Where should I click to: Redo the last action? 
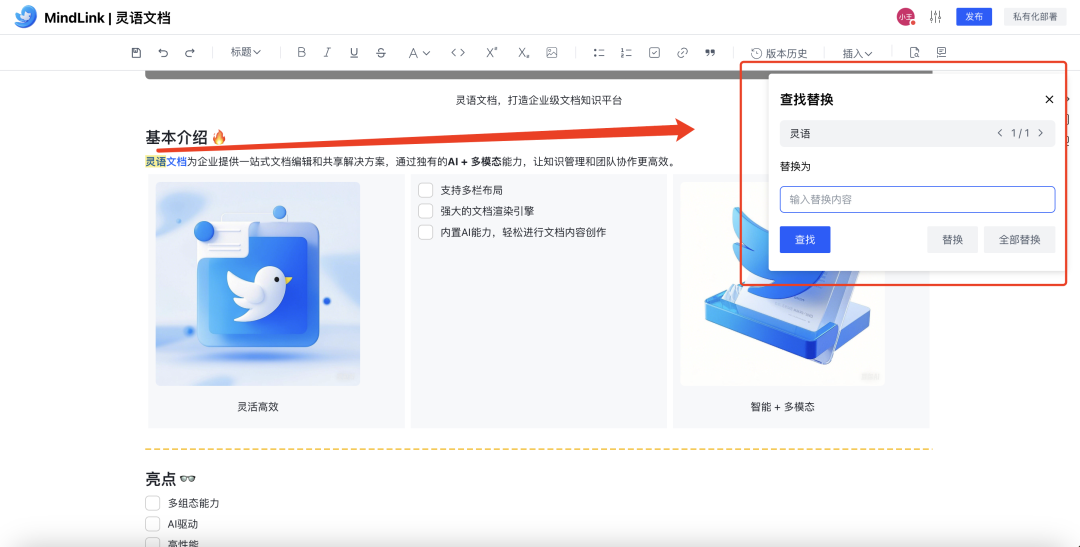point(189,52)
